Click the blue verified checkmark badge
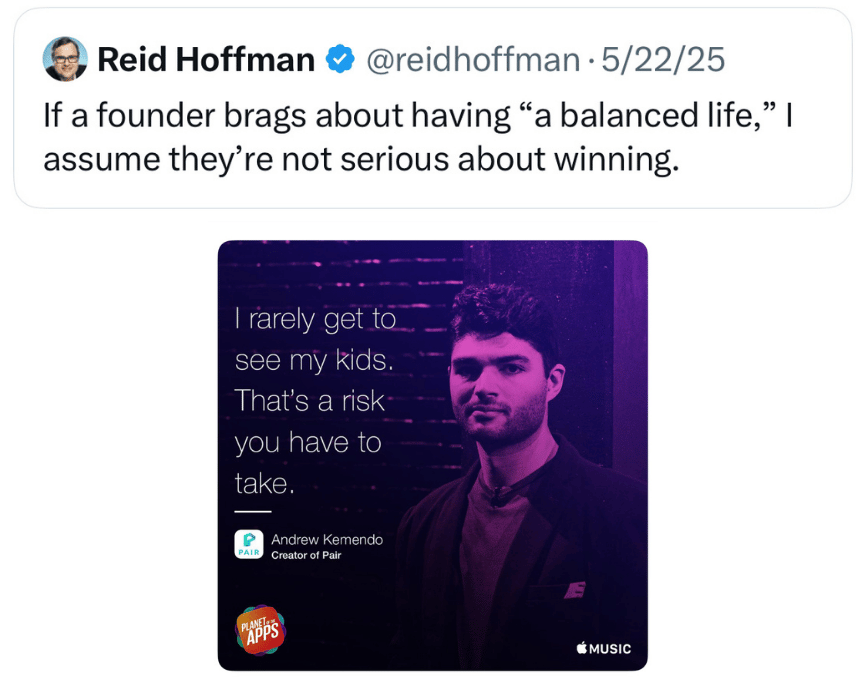This screenshot has width=866, height=681. pyautogui.click(x=340, y=59)
